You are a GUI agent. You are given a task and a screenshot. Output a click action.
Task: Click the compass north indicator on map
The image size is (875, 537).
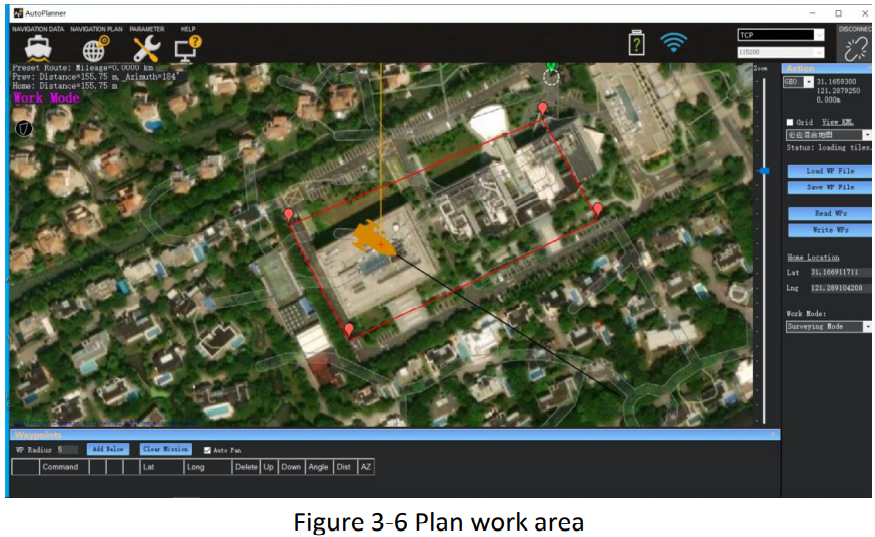[23, 129]
